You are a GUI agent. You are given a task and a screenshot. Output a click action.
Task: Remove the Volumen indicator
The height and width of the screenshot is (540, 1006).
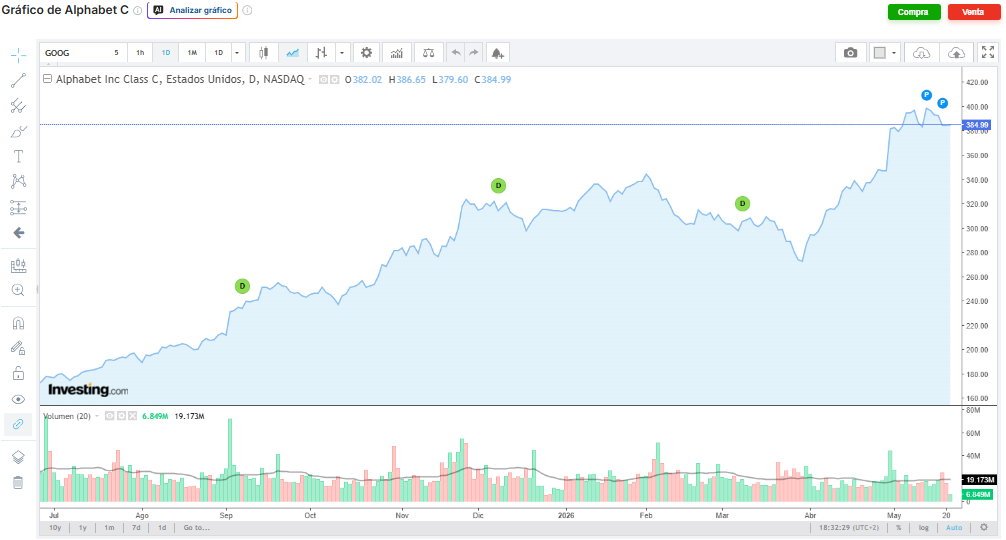coord(133,416)
